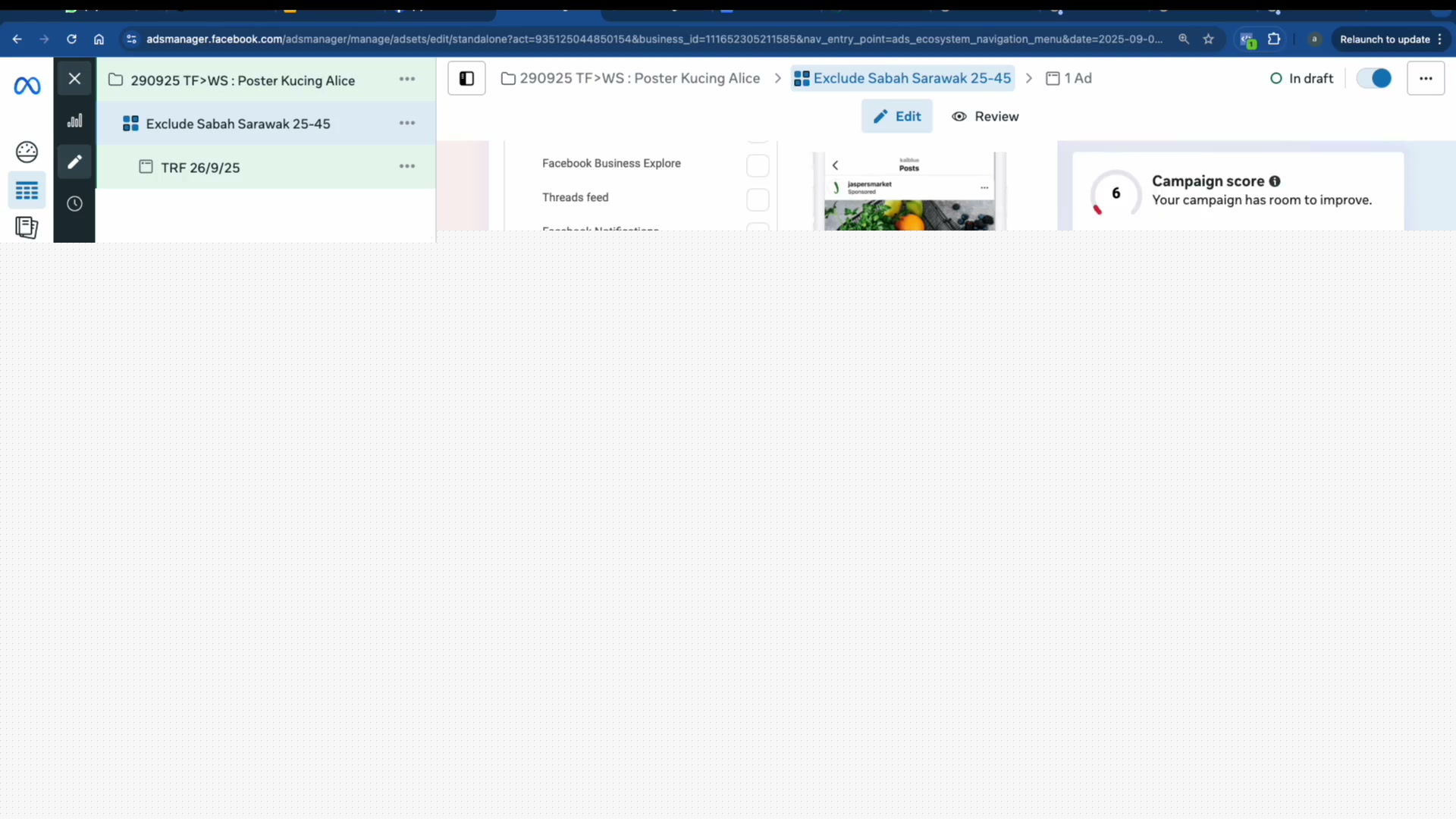Open the browser profile avatar
1456x819 pixels.
point(1314,39)
